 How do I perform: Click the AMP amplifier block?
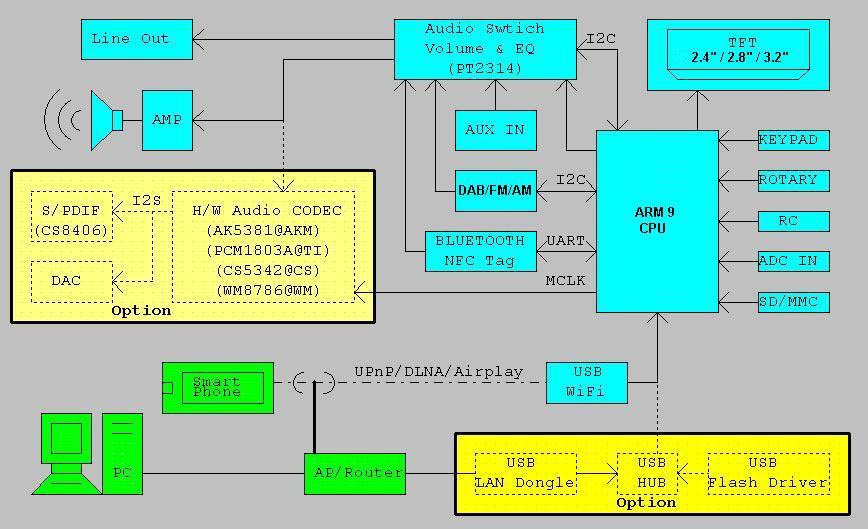tap(167, 120)
